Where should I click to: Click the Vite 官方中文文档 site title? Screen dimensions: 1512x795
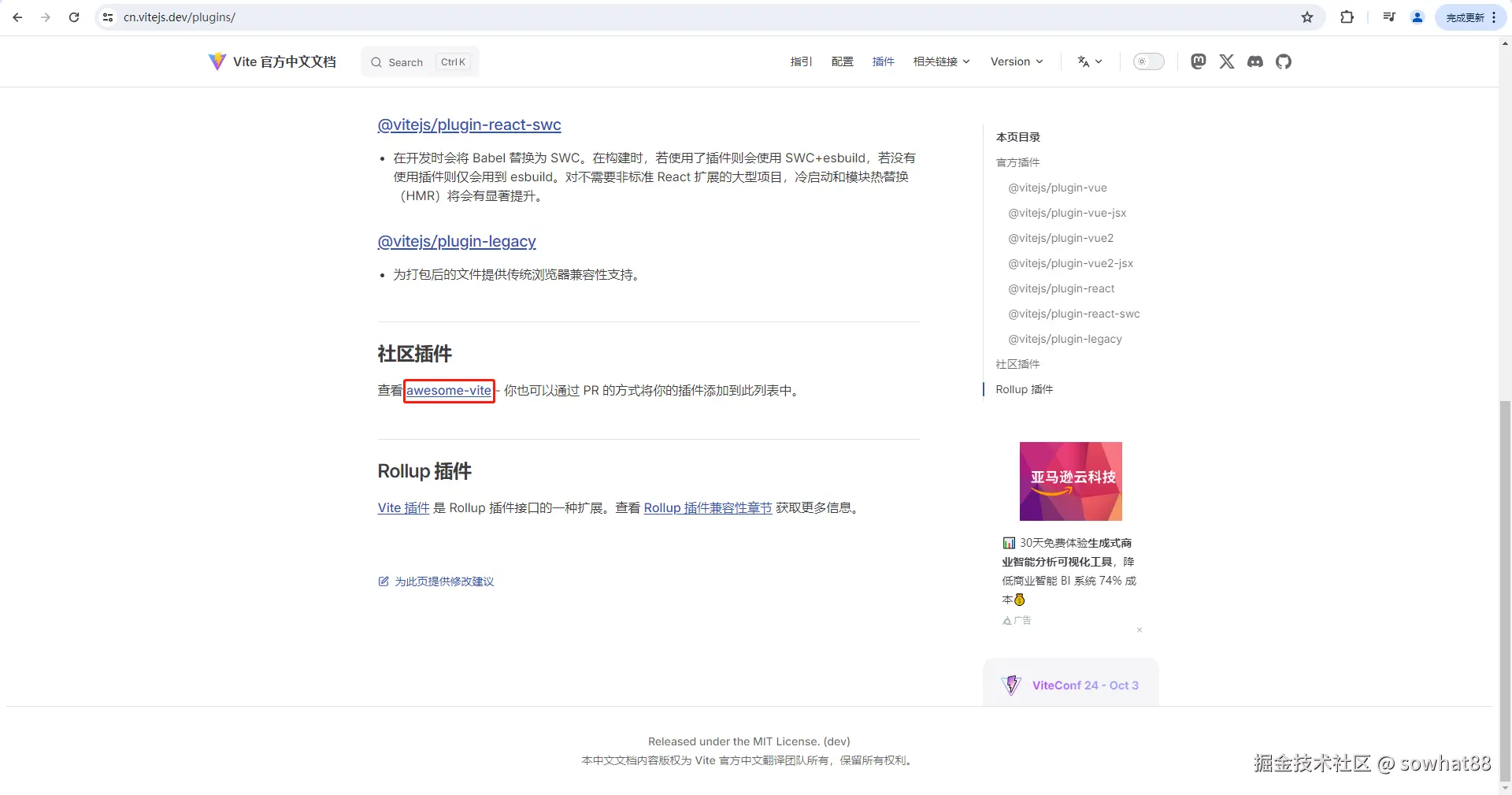(x=284, y=61)
